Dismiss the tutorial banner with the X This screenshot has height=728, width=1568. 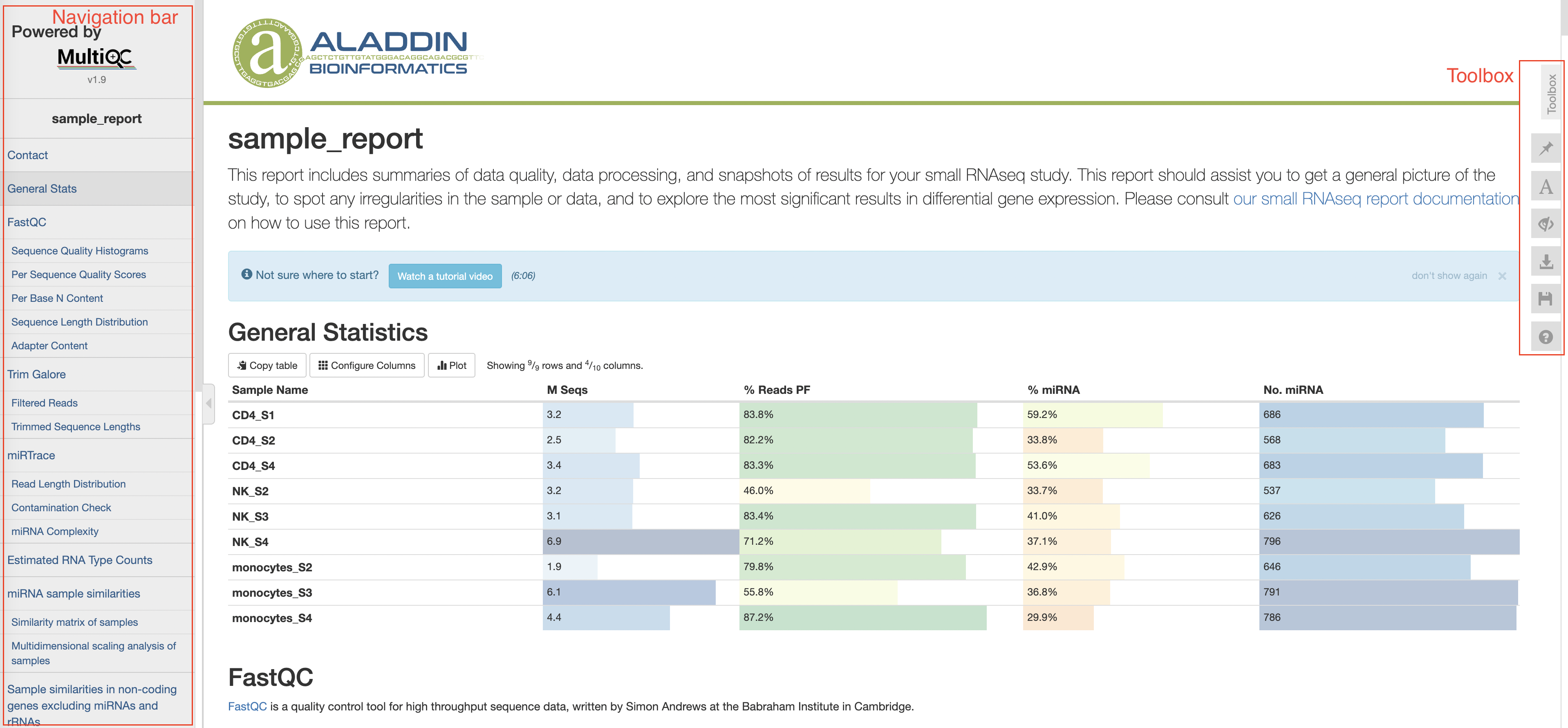click(1502, 276)
